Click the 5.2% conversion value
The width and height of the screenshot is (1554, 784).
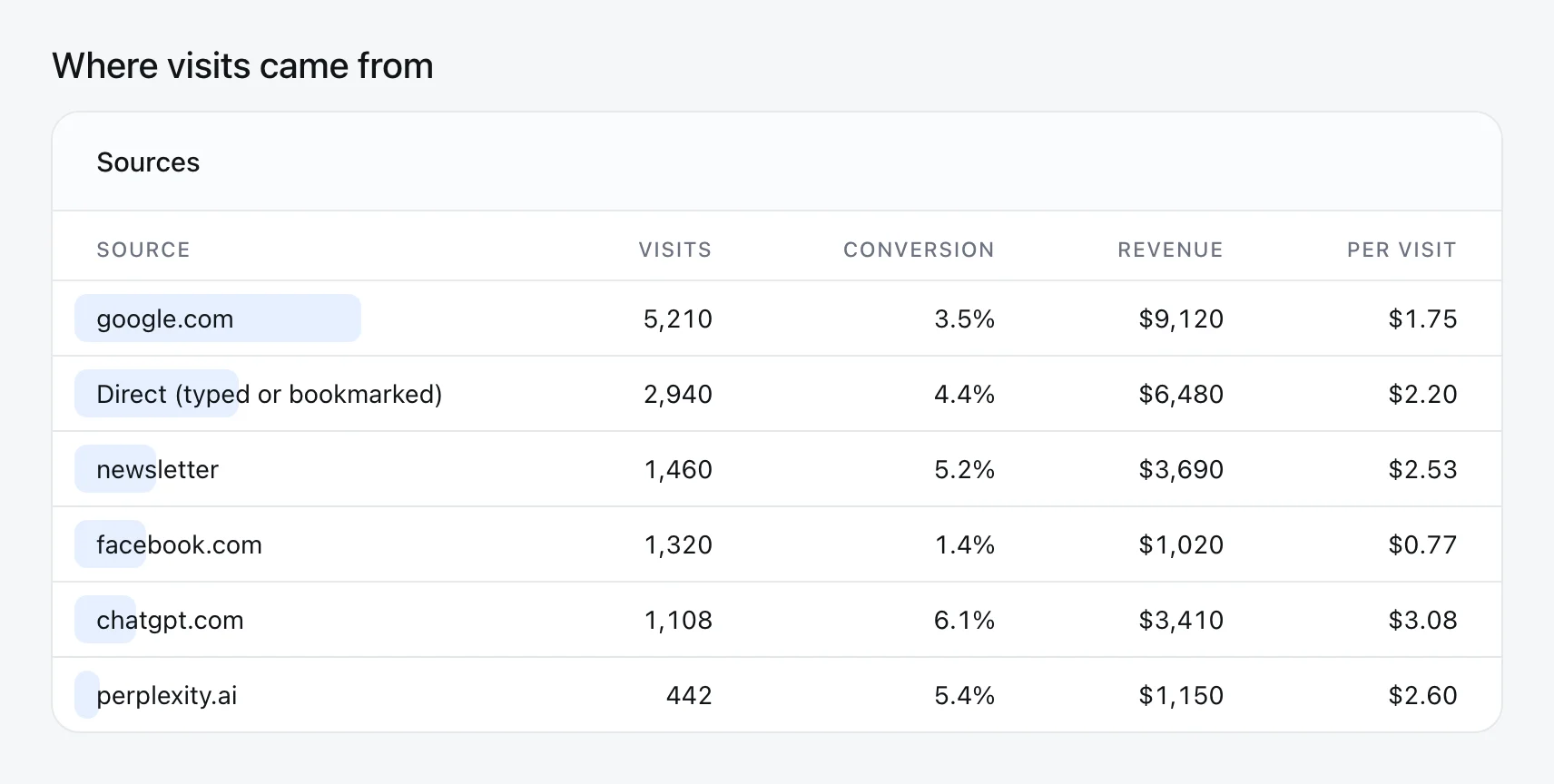[965, 469]
